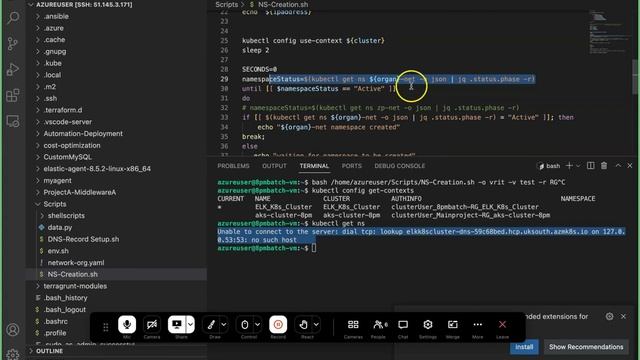Click Show Recommendations button
Viewport: 640px width, 360px height.
pos(586,347)
